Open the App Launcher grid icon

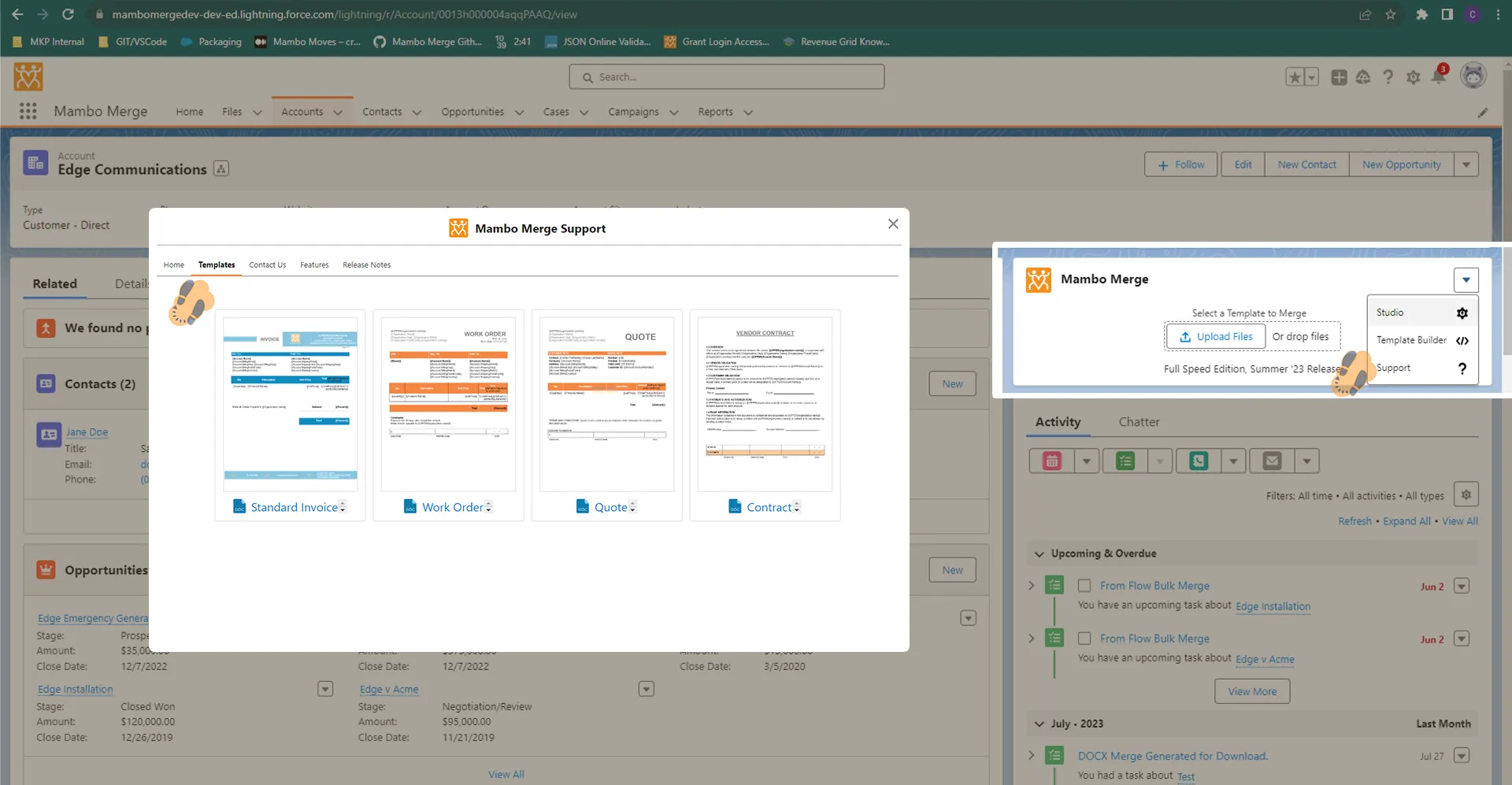click(x=28, y=112)
